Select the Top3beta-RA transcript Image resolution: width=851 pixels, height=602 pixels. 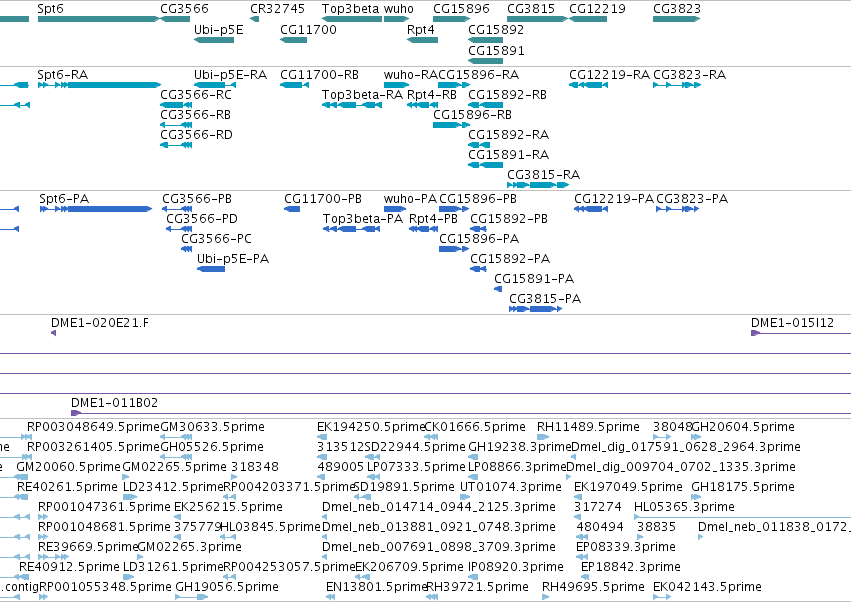coord(352,105)
